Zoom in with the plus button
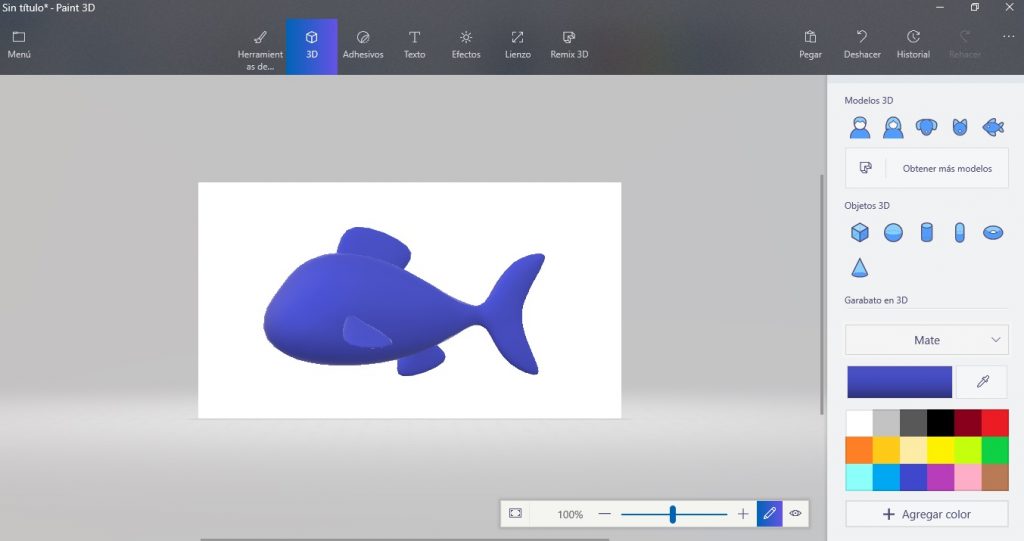The height and width of the screenshot is (541, 1024). 743,514
